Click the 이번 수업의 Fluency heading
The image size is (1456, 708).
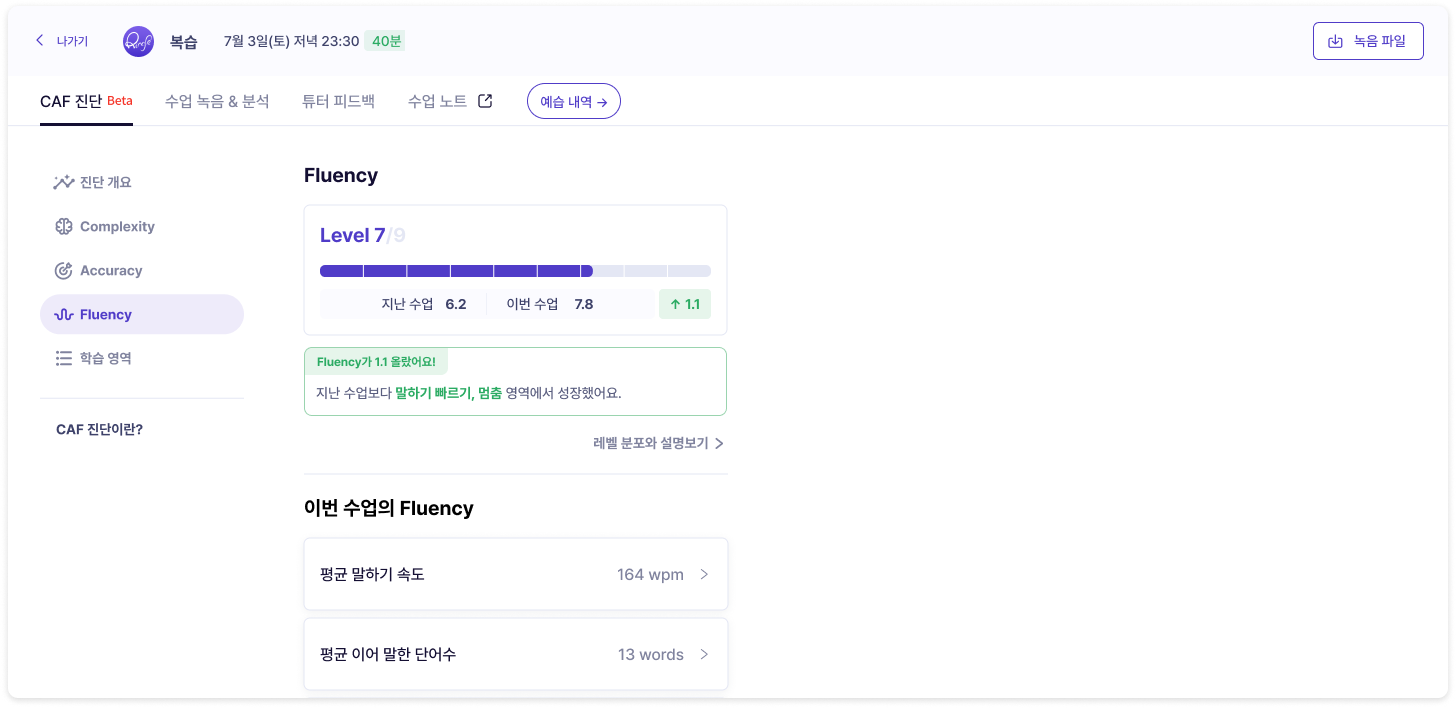click(389, 508)
